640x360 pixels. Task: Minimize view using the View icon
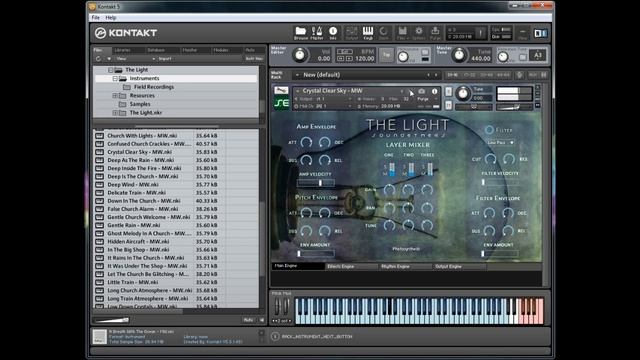[x=522, y=33]
